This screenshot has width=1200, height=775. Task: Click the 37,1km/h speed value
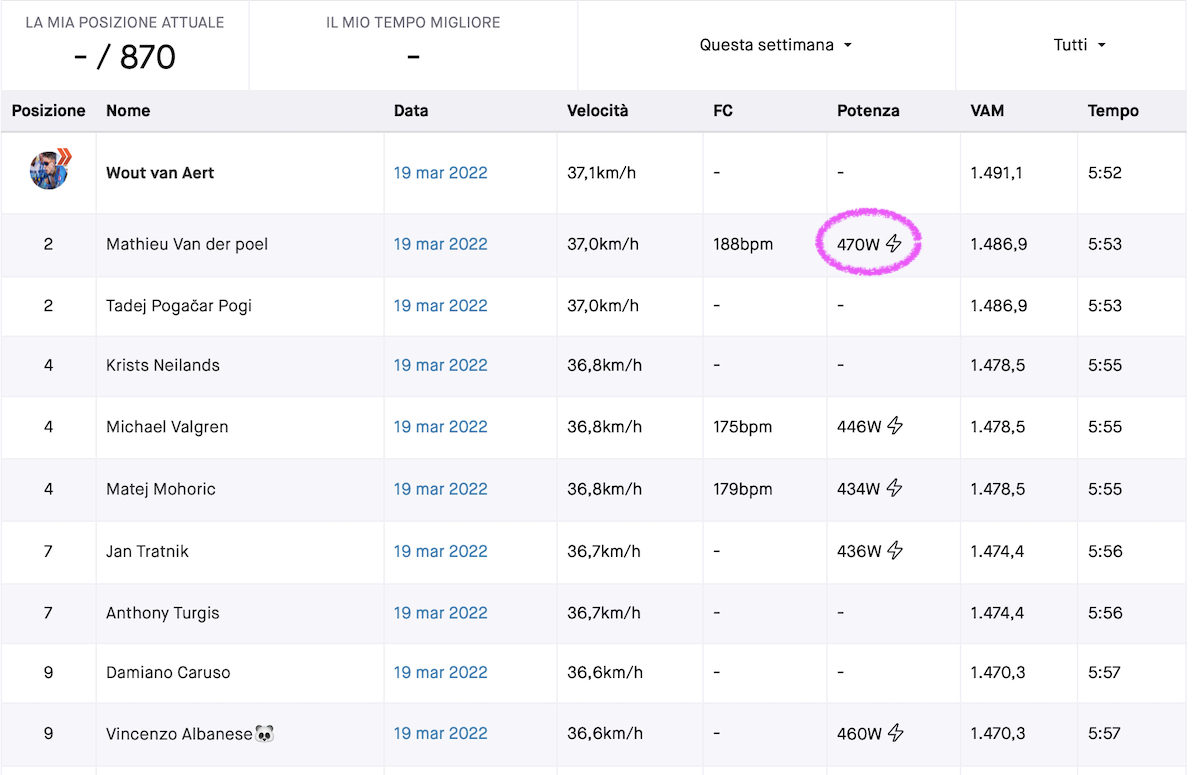click(x=603, y=173)
